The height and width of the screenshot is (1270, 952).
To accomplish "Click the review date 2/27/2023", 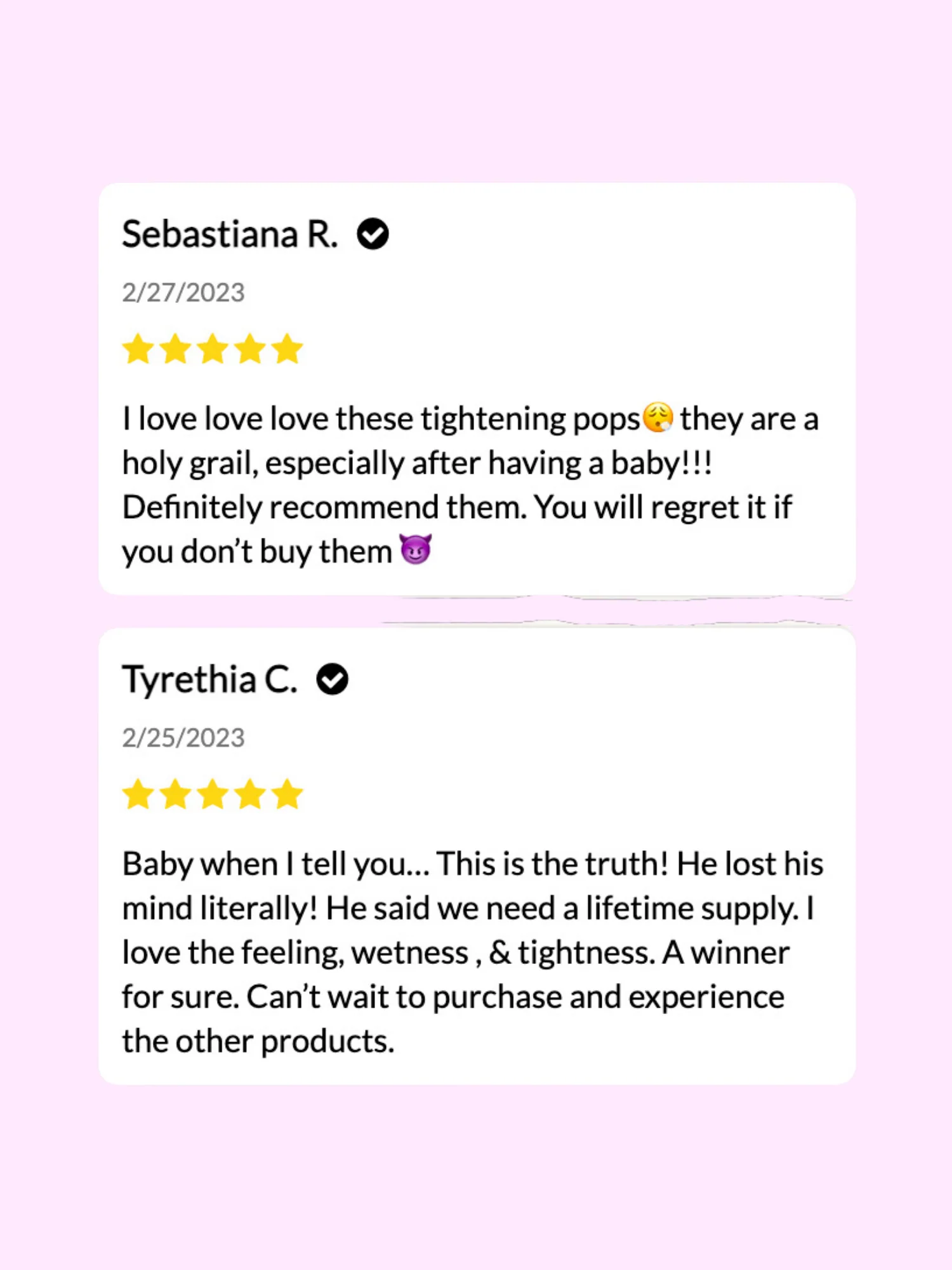I will (183, 293).
